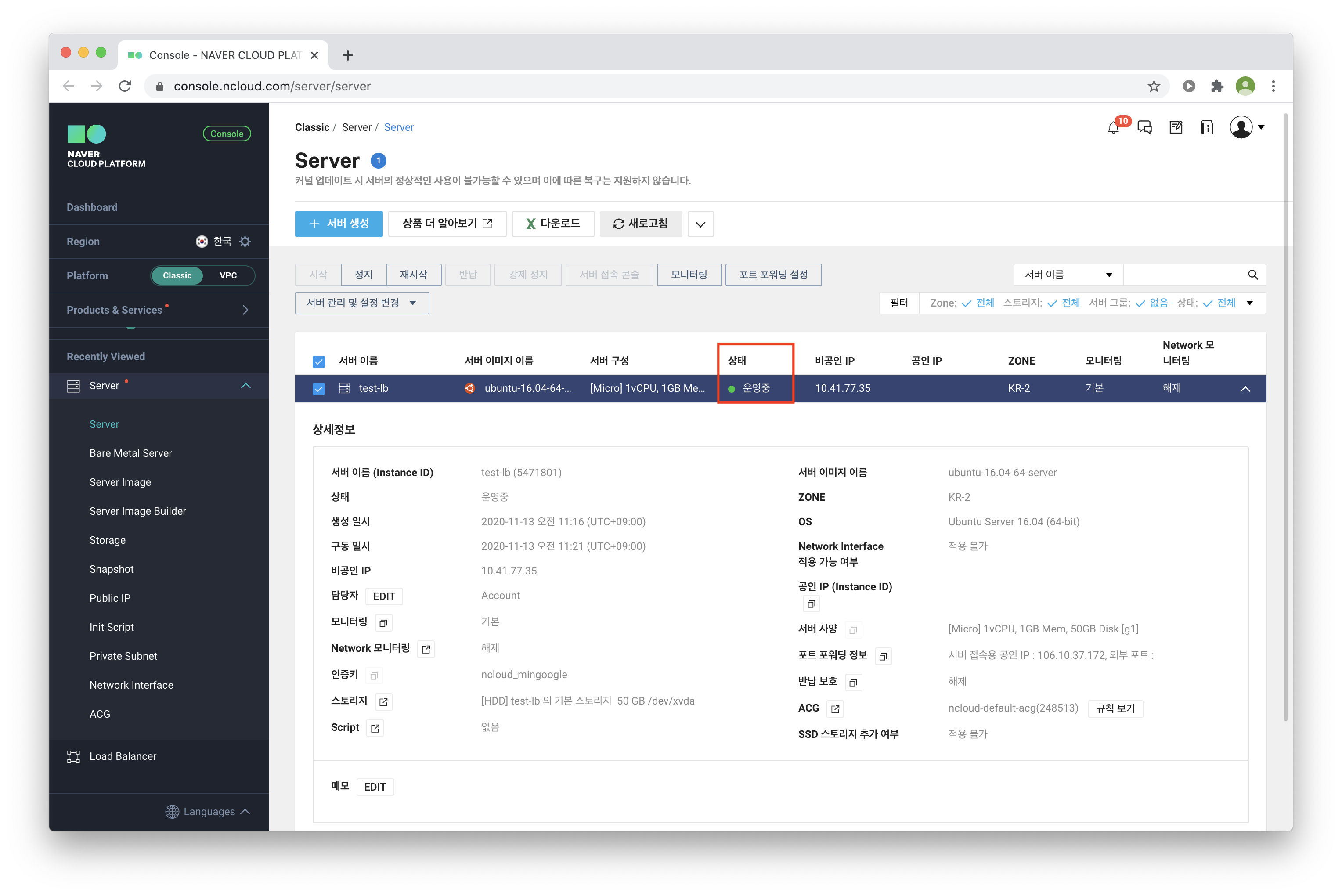Toggle the select-all servers header checkbox
The width and height of the screenshot is (1342, 896).
[319, 362]
